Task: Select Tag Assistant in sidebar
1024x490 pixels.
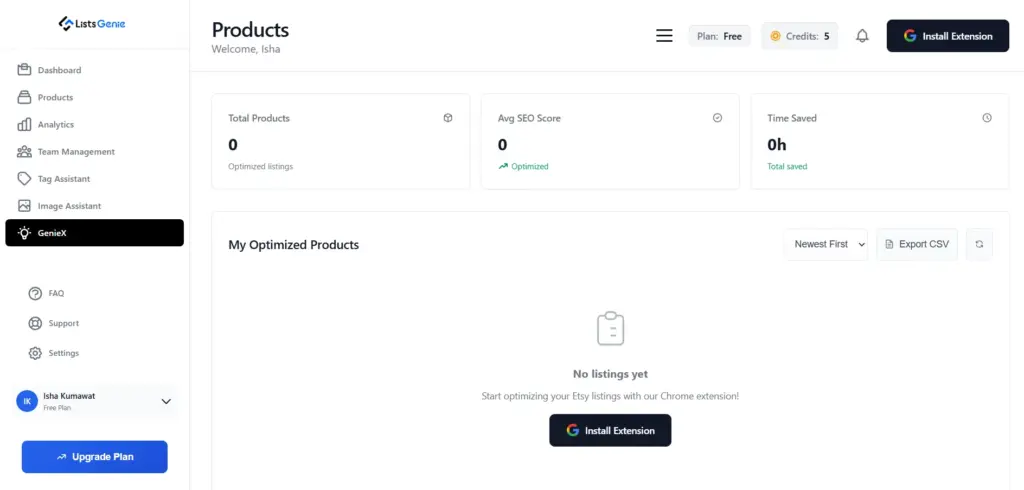Action: coord(95,178)
